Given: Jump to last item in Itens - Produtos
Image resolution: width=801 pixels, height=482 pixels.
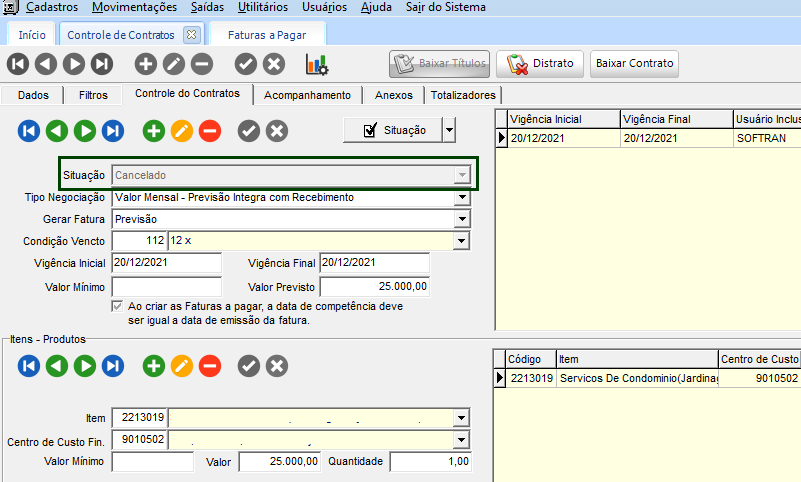Looking at the screenshot, I should [113, 366].
